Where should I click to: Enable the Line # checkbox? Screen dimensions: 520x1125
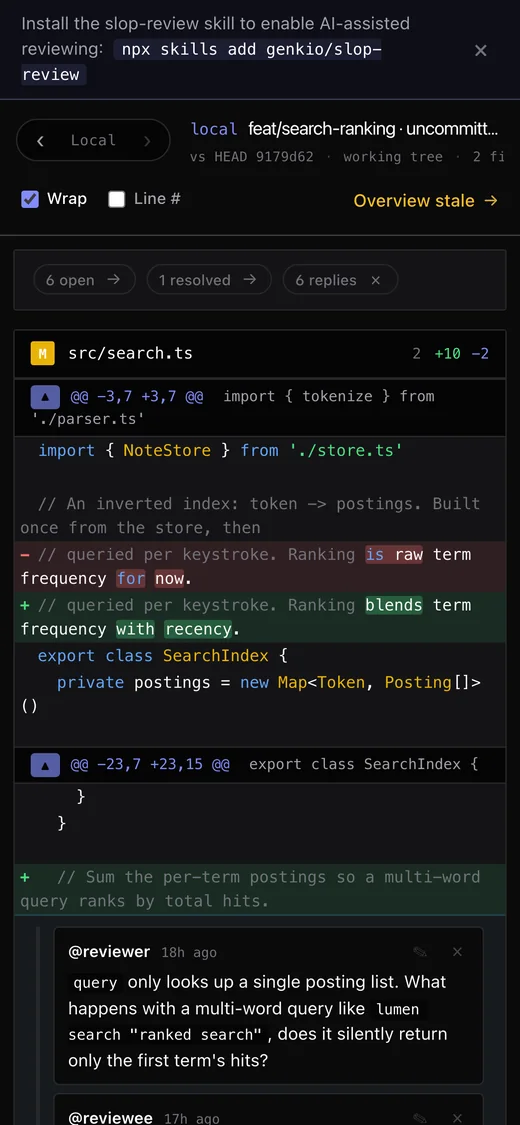coord(116,199)
